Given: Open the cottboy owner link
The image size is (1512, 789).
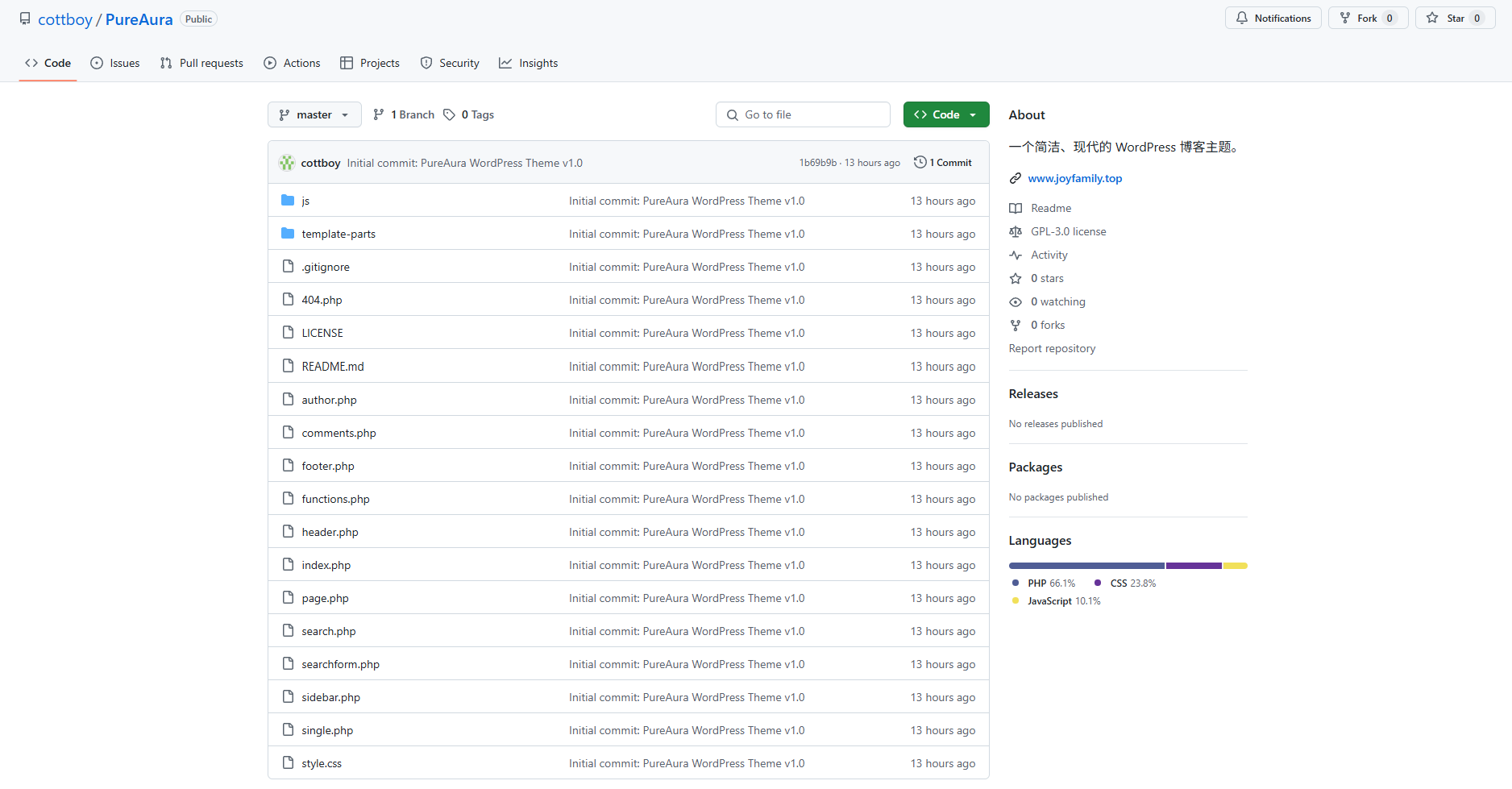Looking at the screenshot, I should [65, 19].
